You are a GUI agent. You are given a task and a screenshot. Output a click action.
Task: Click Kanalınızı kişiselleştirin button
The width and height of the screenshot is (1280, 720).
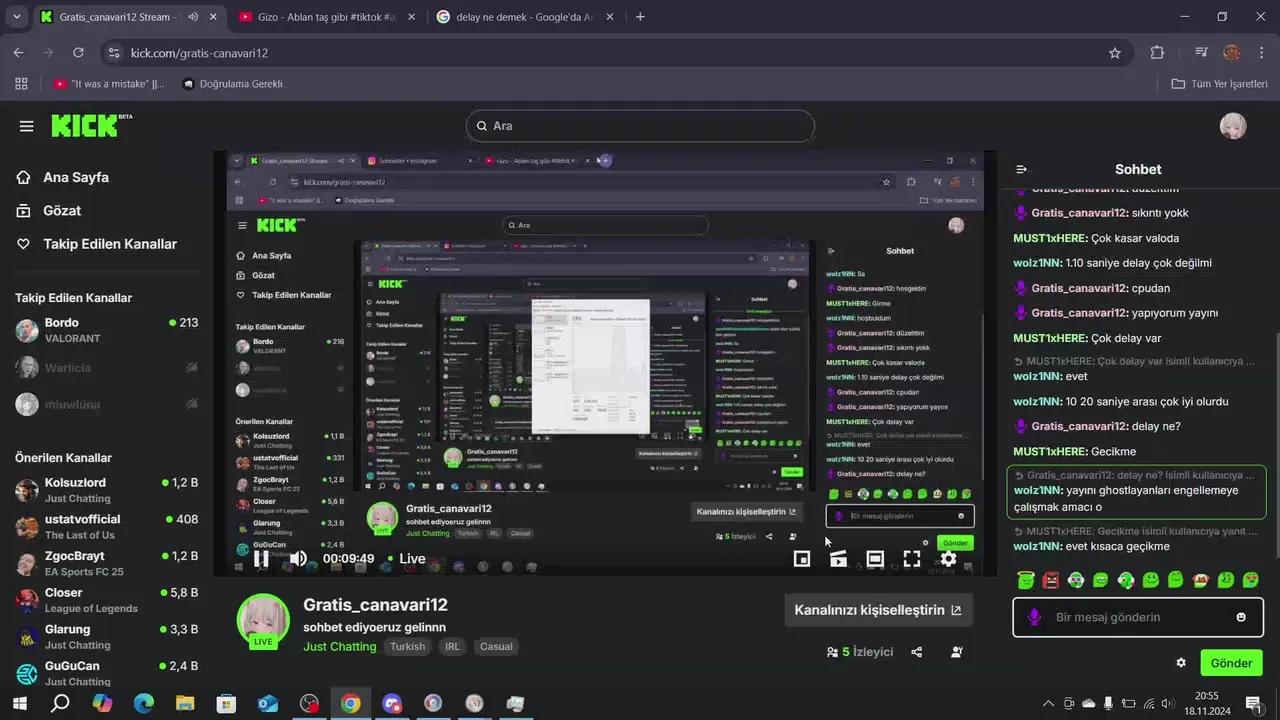tap(878, 610)
